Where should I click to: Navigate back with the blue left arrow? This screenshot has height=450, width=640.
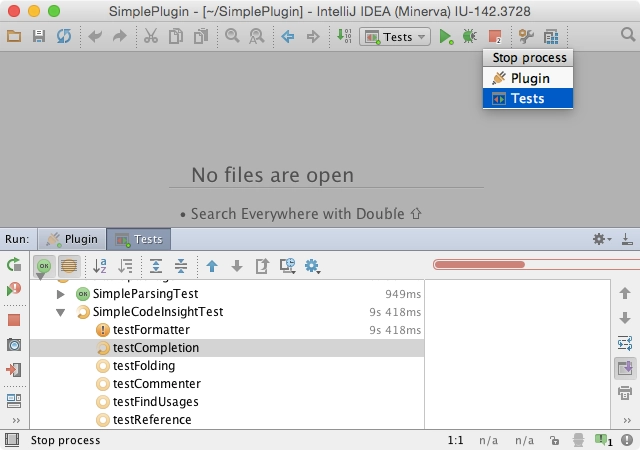288,36
